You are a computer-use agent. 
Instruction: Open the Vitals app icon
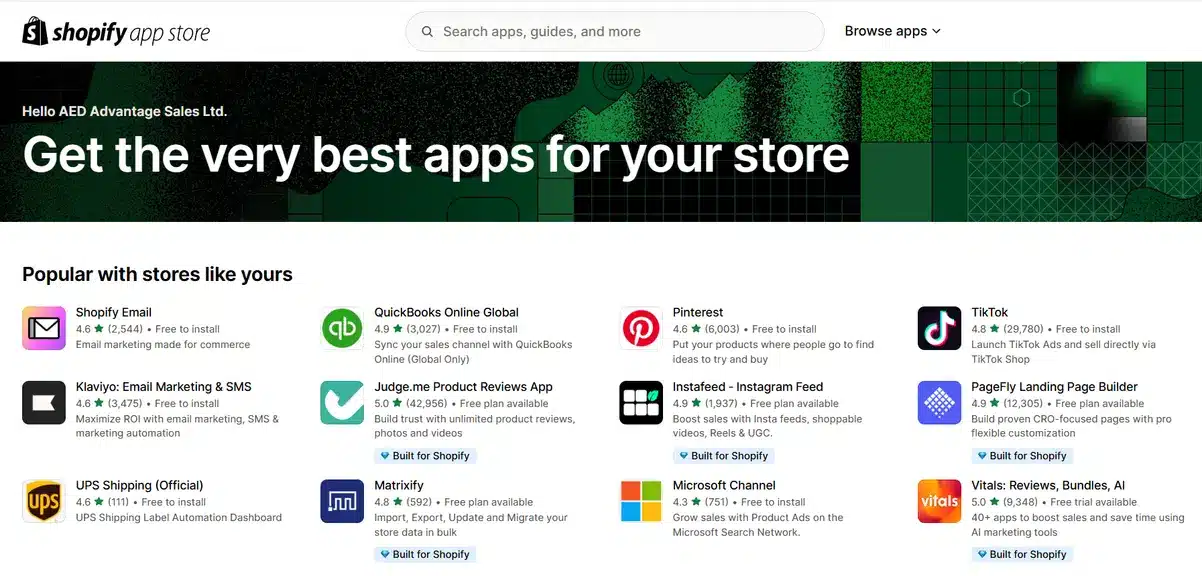(x=939, y=501)
